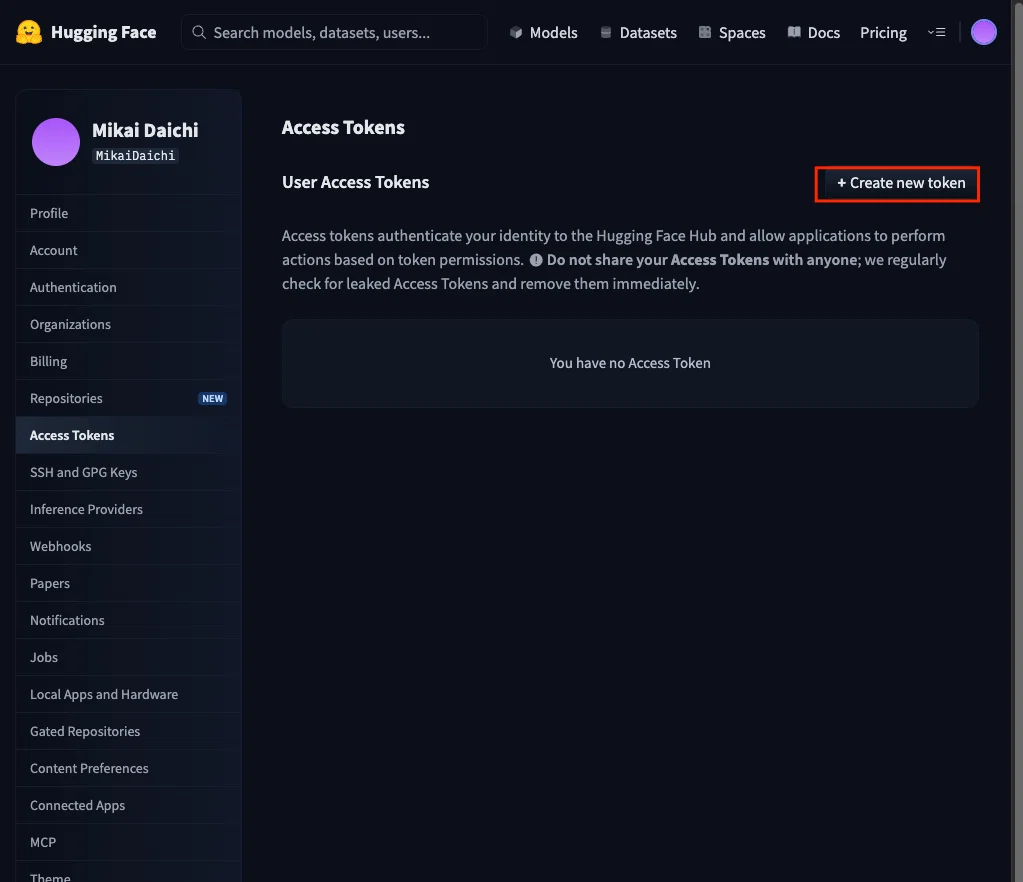Screen dimensions: 1023x882
Task: Click the Datasets database icon
Action: (606, 32)
